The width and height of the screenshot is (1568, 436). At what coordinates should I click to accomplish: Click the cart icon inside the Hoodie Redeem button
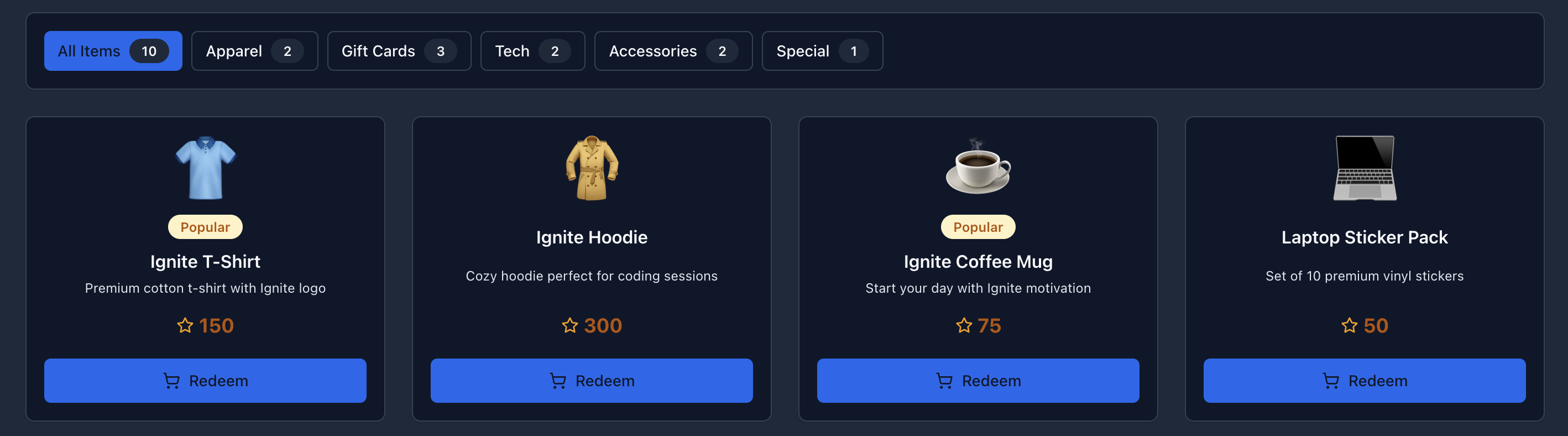coord(557,381)
